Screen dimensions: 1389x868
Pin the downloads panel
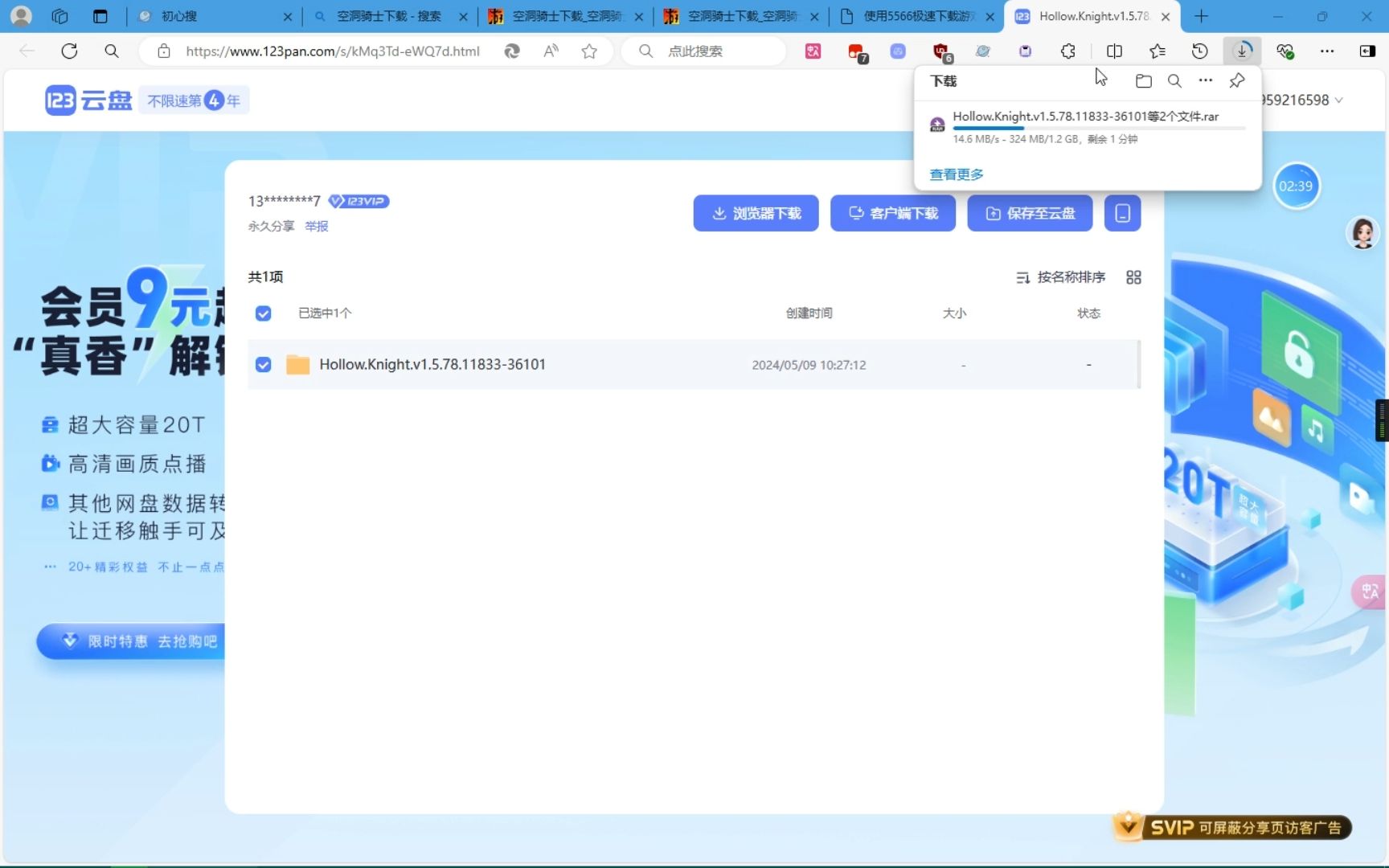1237,80
